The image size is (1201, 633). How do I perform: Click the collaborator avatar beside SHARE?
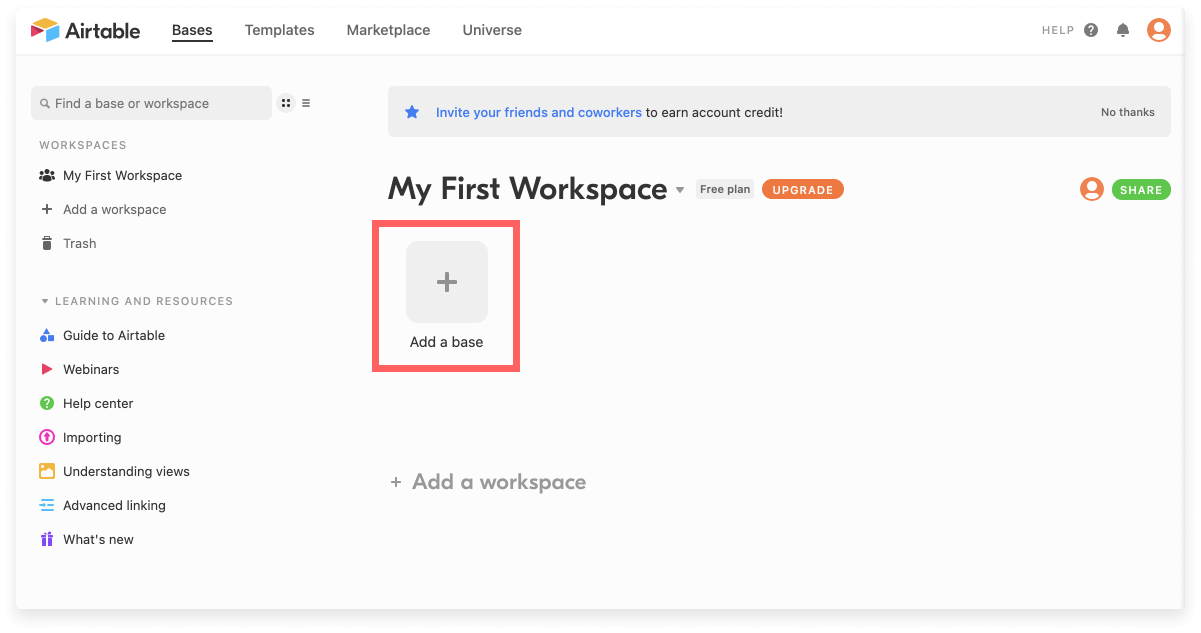point(1092,189)
